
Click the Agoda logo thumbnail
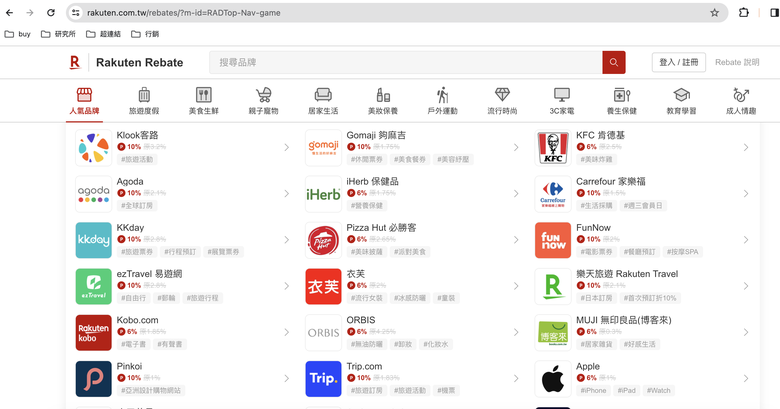(x=94, y=194)
